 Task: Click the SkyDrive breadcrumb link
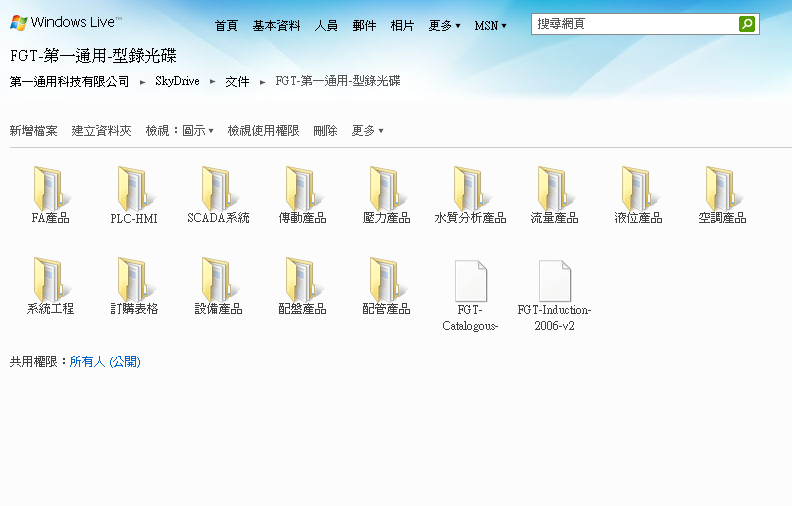pyautogui.click(x=176, y=82)
